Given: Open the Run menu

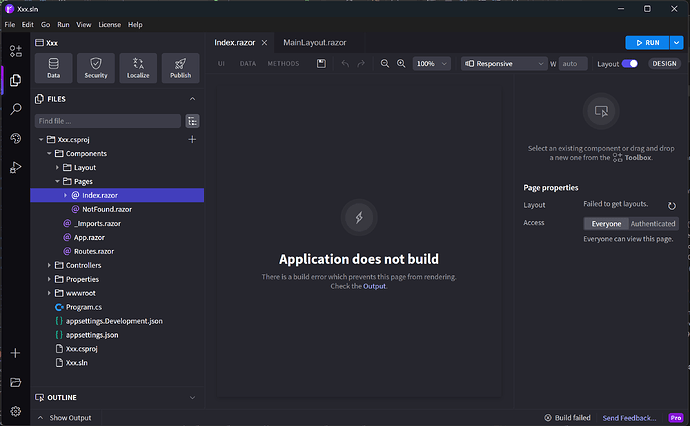Looking at the screenshot, I should tap(63, 25).
